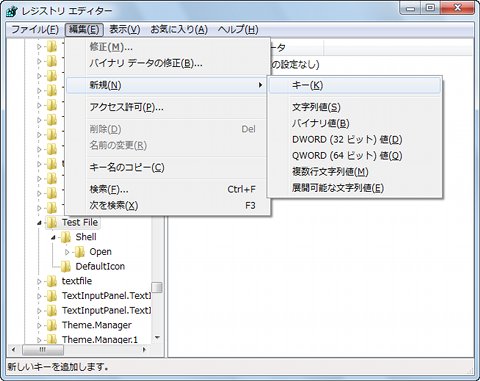
Task: Select the Shell key
Action: [x=86, y=237]
